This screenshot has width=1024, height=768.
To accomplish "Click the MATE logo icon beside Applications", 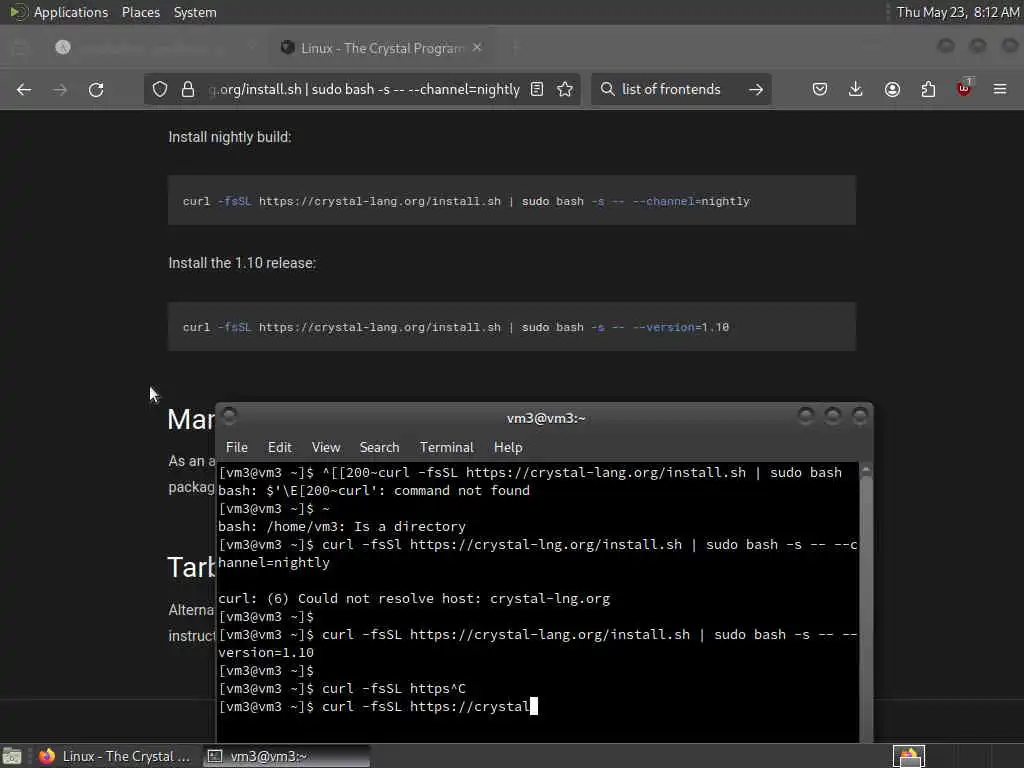I will coord(18,12).
